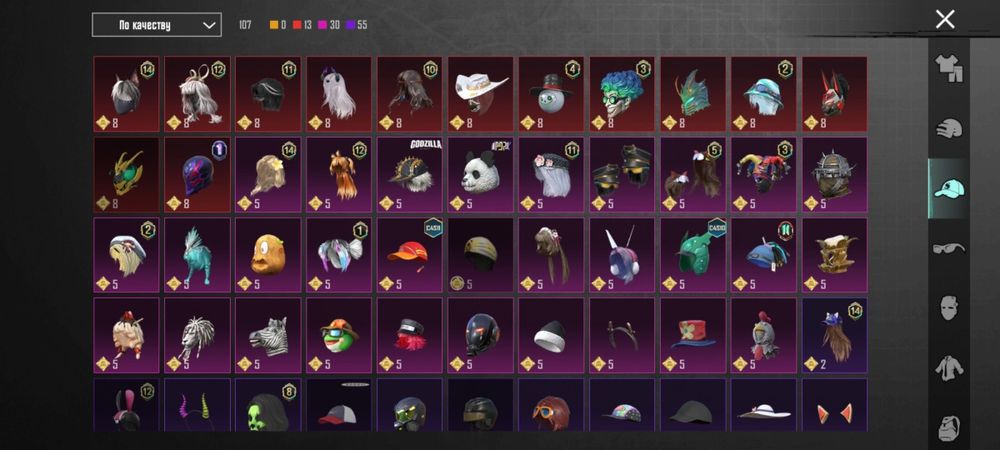Select the helmet category in sidebar
This screenshot has width=1000, height=450.
click(949, 129)
